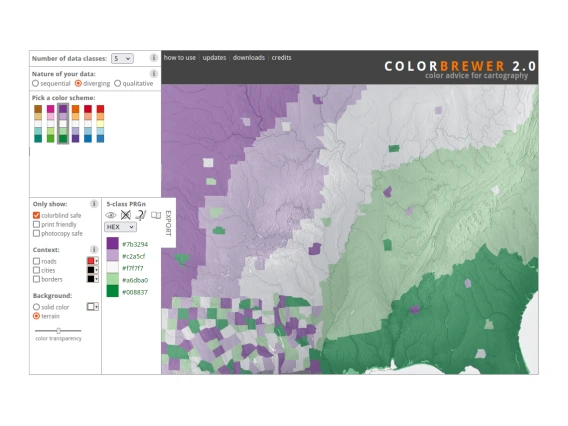Click light green #a6dba0 swatch
568x426 pixels.
tap(113, 279)
